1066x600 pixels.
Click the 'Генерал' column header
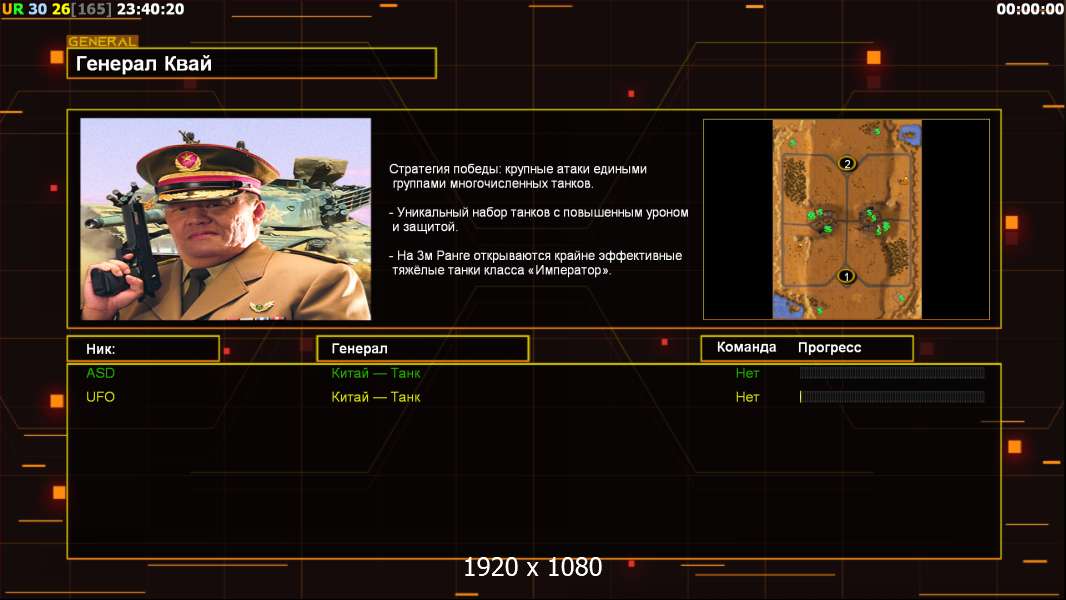(x=423, y=349)
